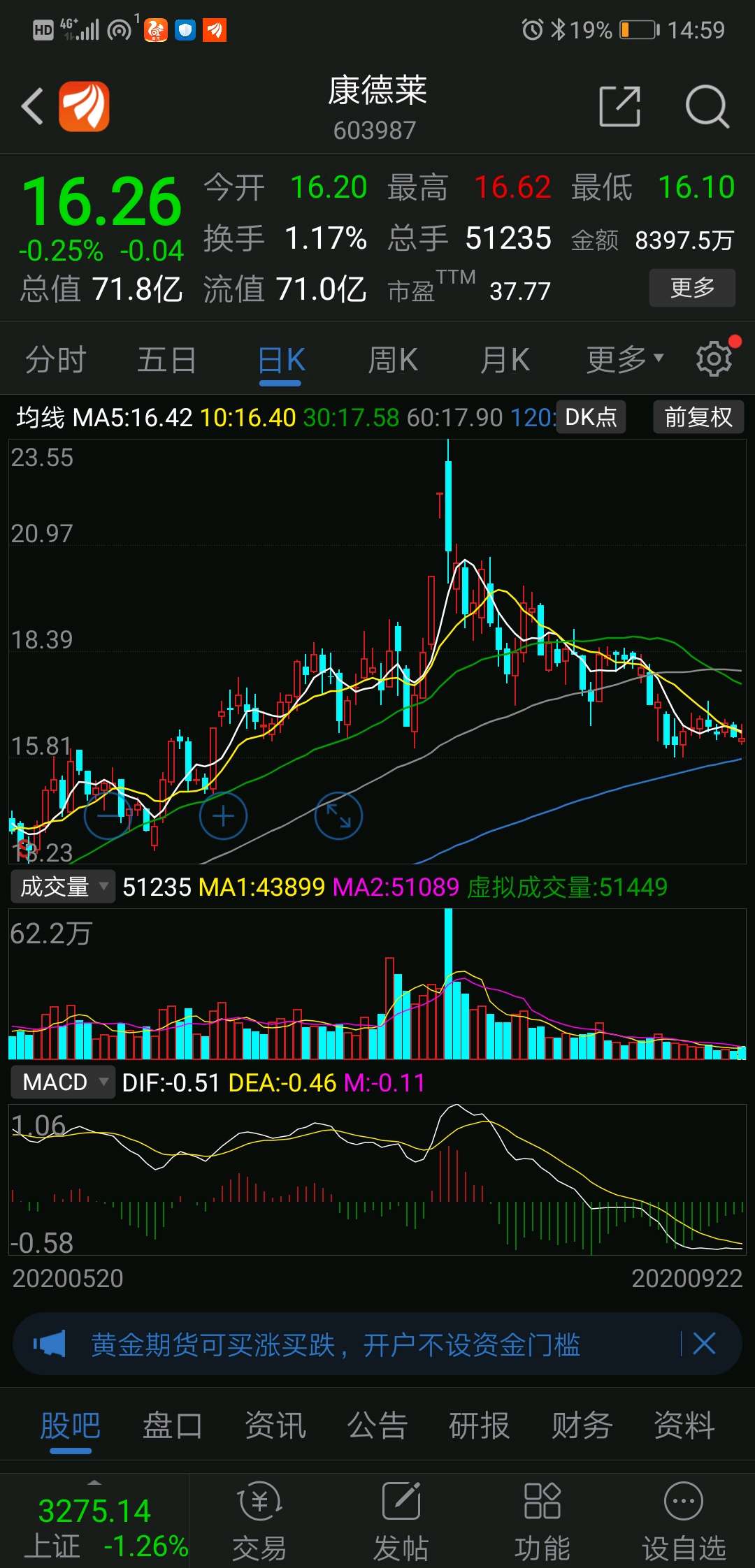Close the gold futures ad banner
Image resolution: width=755 pixels, height=1568 pixels.
[x=704, y=1343]
